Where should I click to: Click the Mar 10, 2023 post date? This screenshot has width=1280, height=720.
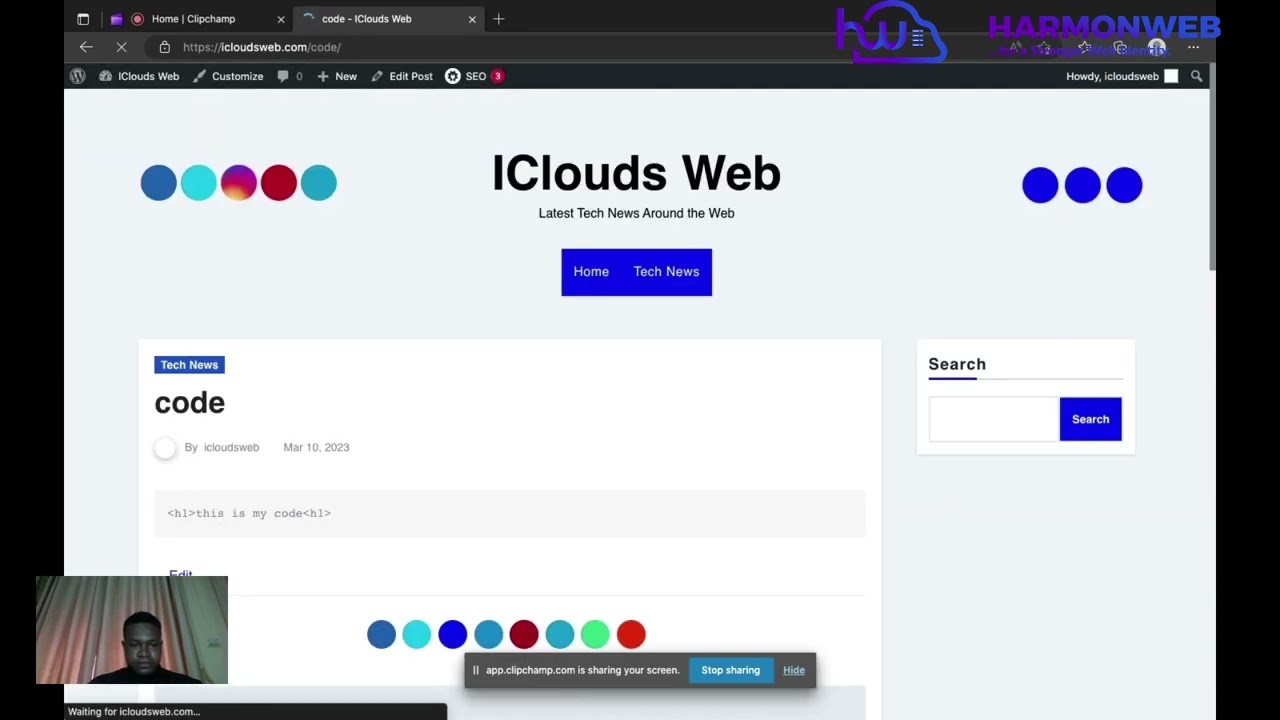tap(316, 447)
